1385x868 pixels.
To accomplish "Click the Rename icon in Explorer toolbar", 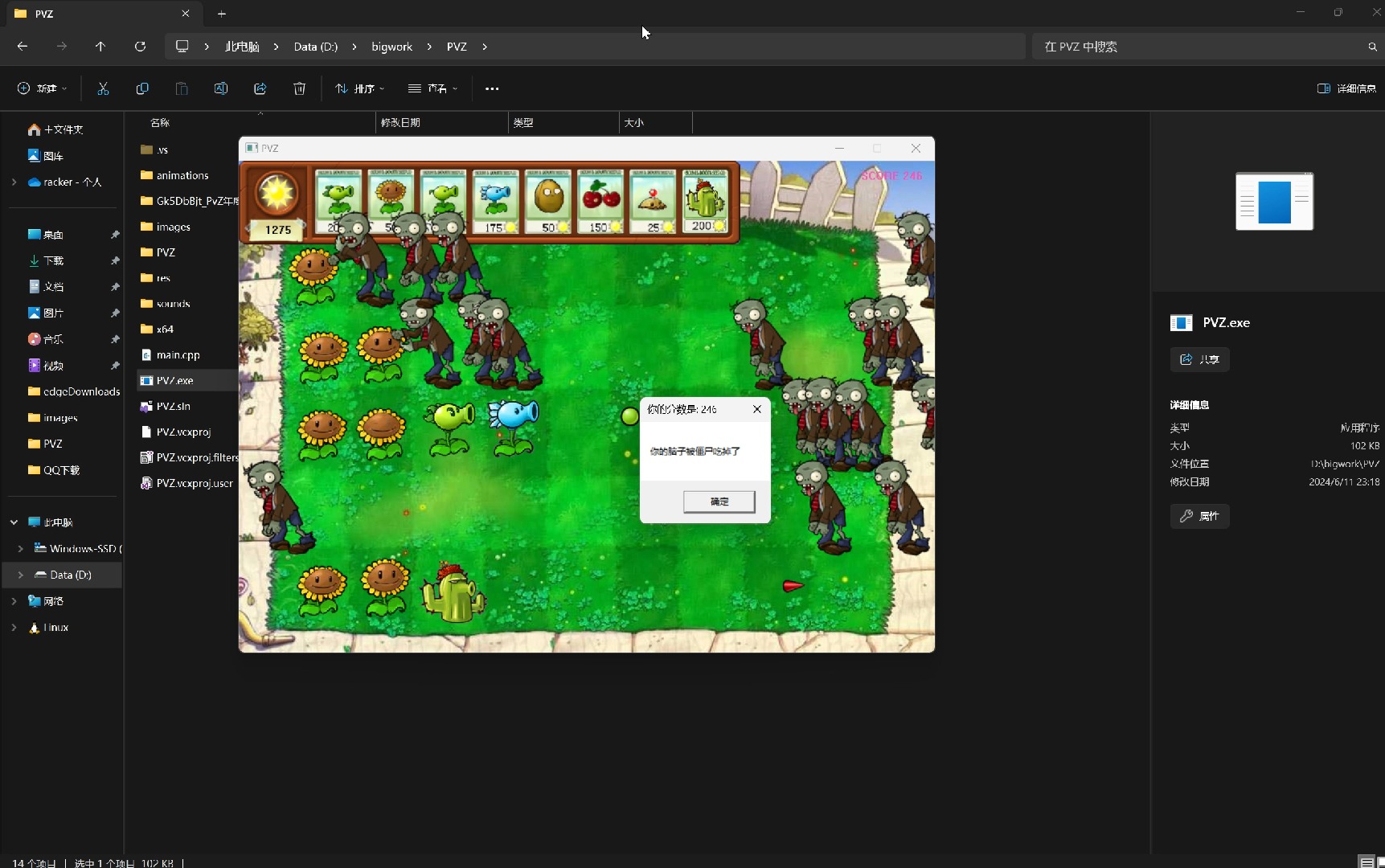I will point(221,88).
